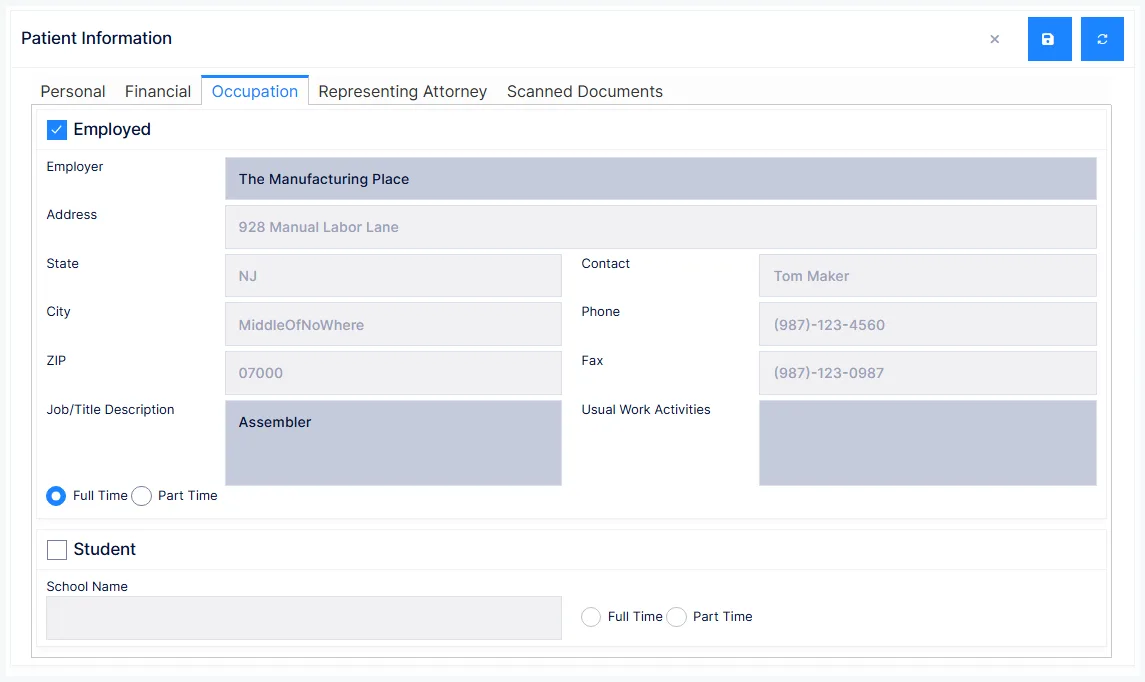Click the Contact label

pos(605,264)
